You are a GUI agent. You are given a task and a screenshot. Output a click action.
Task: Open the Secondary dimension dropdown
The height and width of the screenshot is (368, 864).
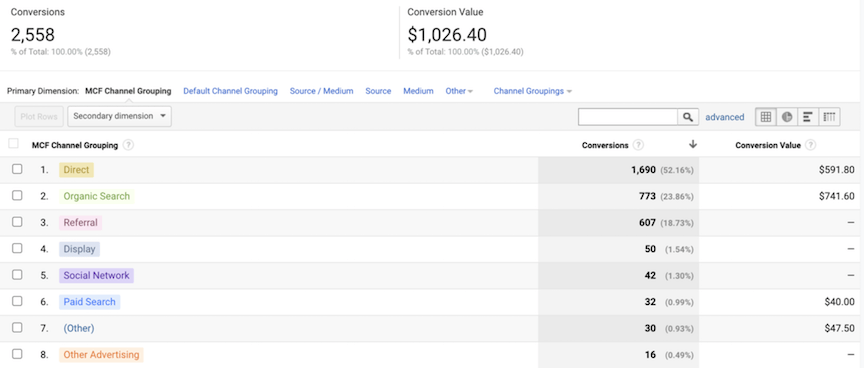coord(120,116)
